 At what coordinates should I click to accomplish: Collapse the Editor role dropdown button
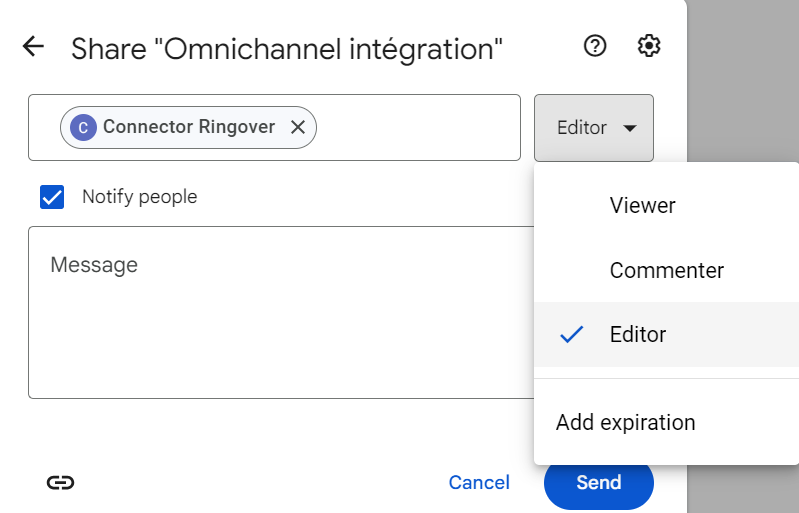[x=594, y=127]
